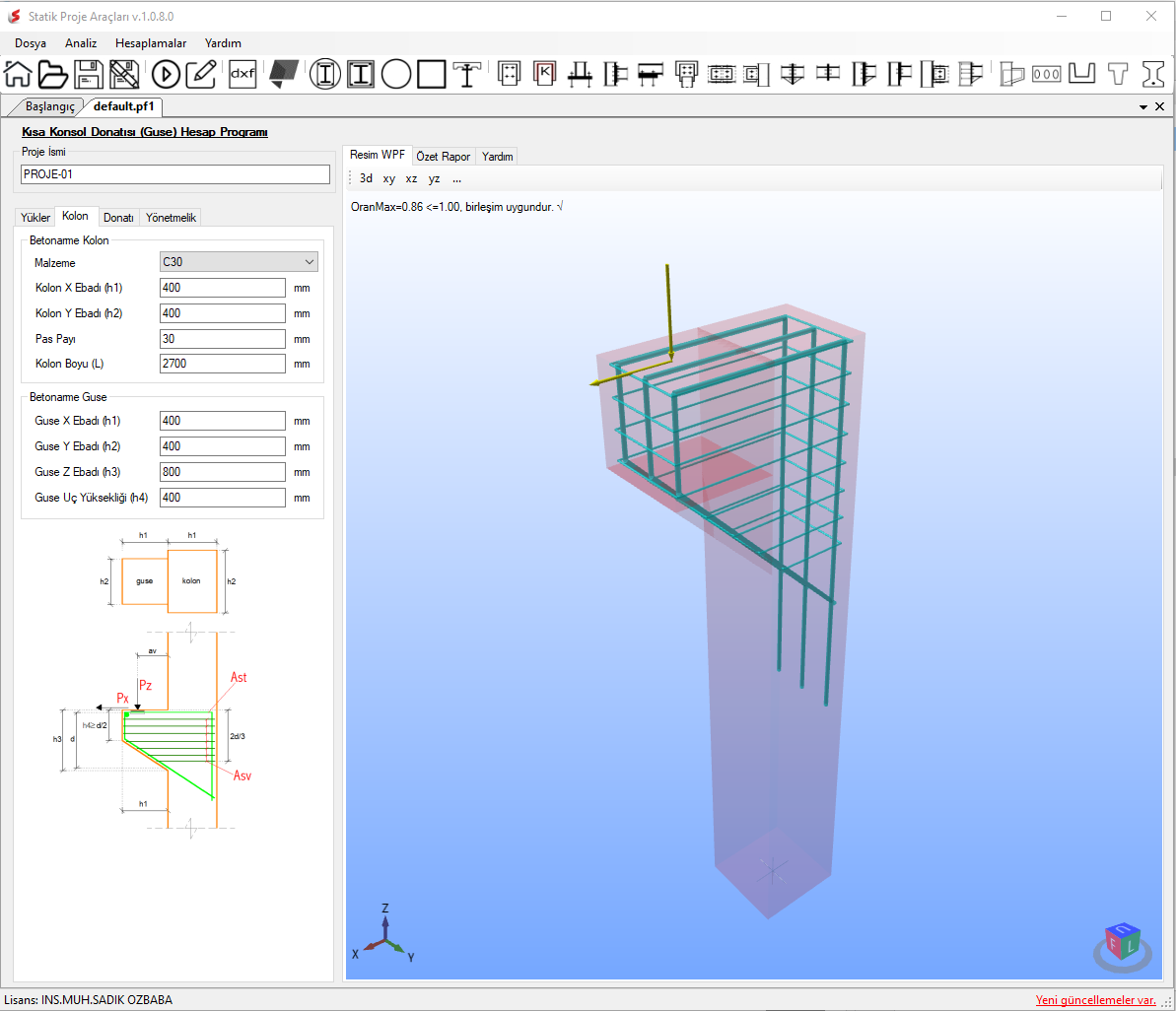Click the Proje İsmi input field
The image size is (1176, 1011).
tap(175, 174)
